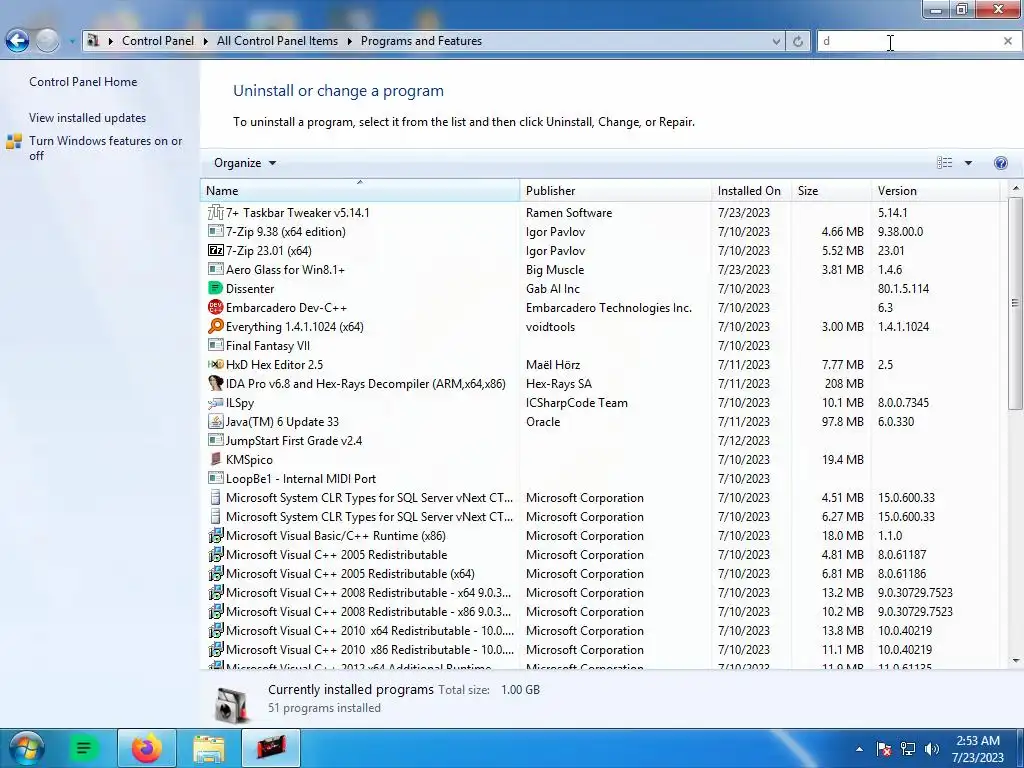Click the Back navigation arrow button
The image size is (1024, 768).
coord(18,40)
